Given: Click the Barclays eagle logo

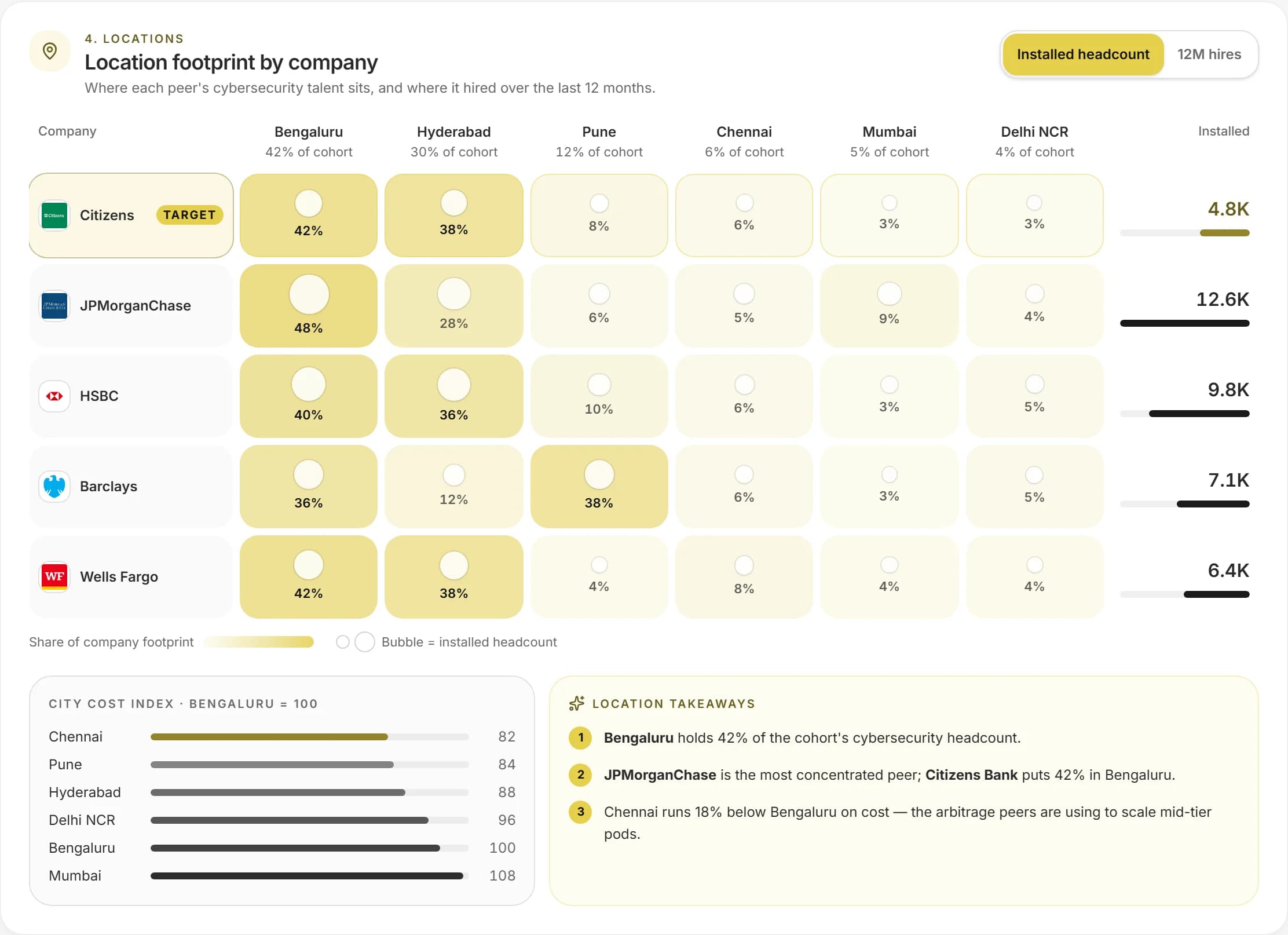Looking at the screenshot, I should tap(54, 487).
